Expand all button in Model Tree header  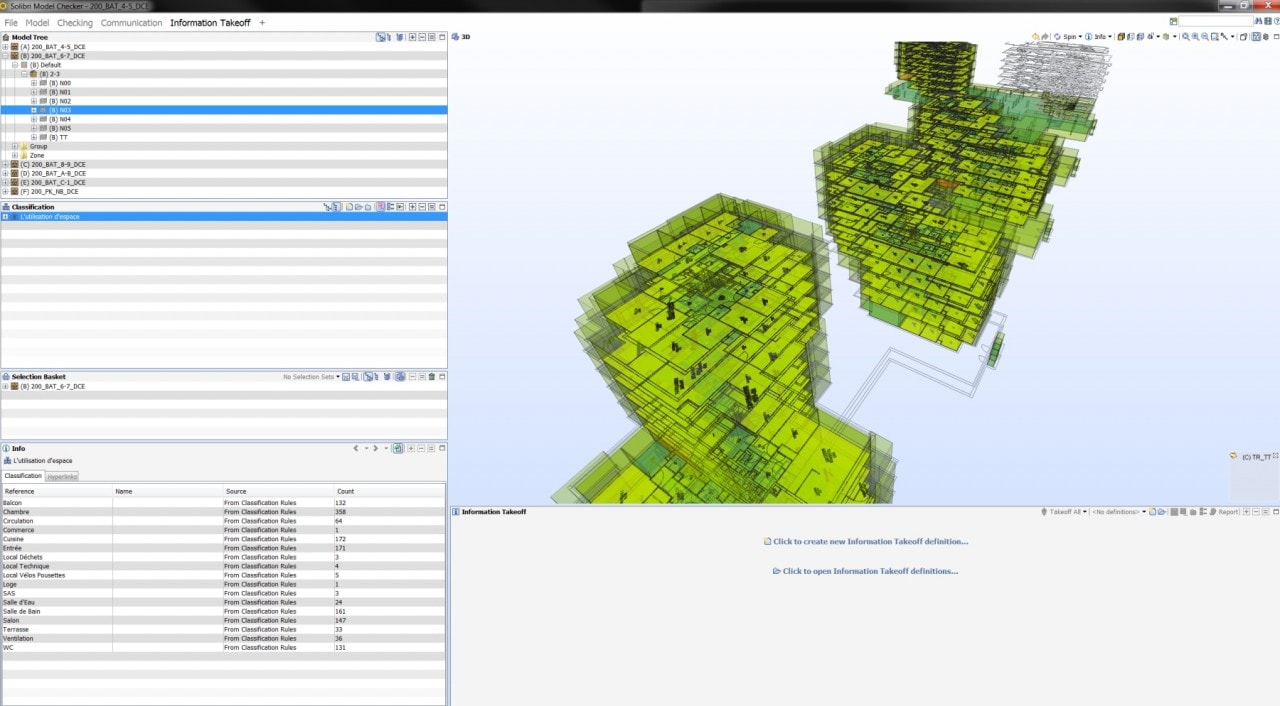point(411,37)
